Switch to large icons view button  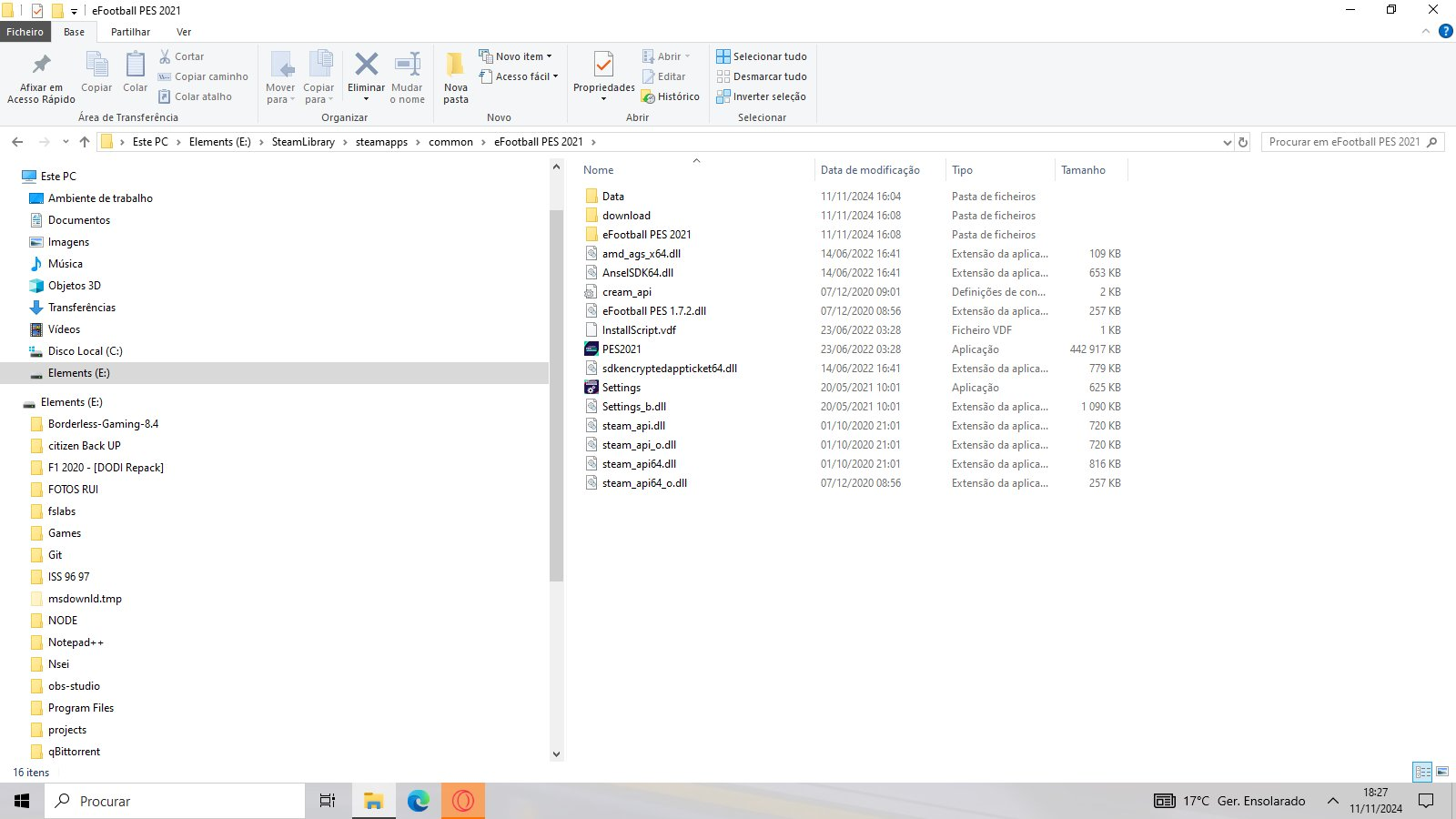point(1442,772)
